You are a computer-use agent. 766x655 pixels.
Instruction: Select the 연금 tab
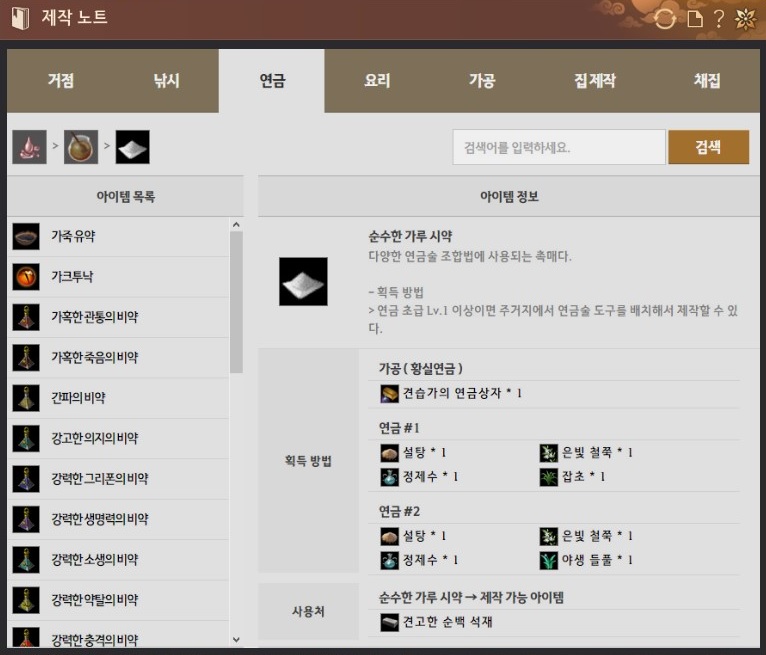[272, 81]
